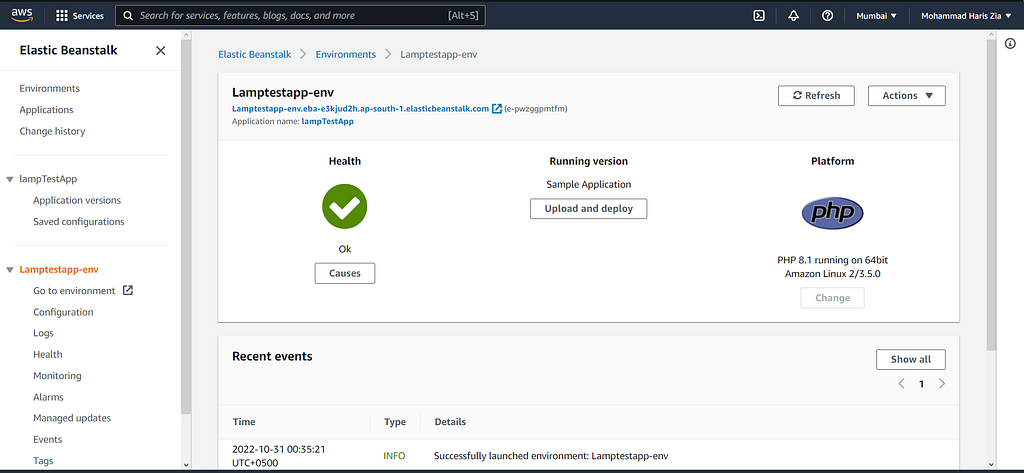
Task: Open the lampTestApp application name link
Action: point(328,122)
